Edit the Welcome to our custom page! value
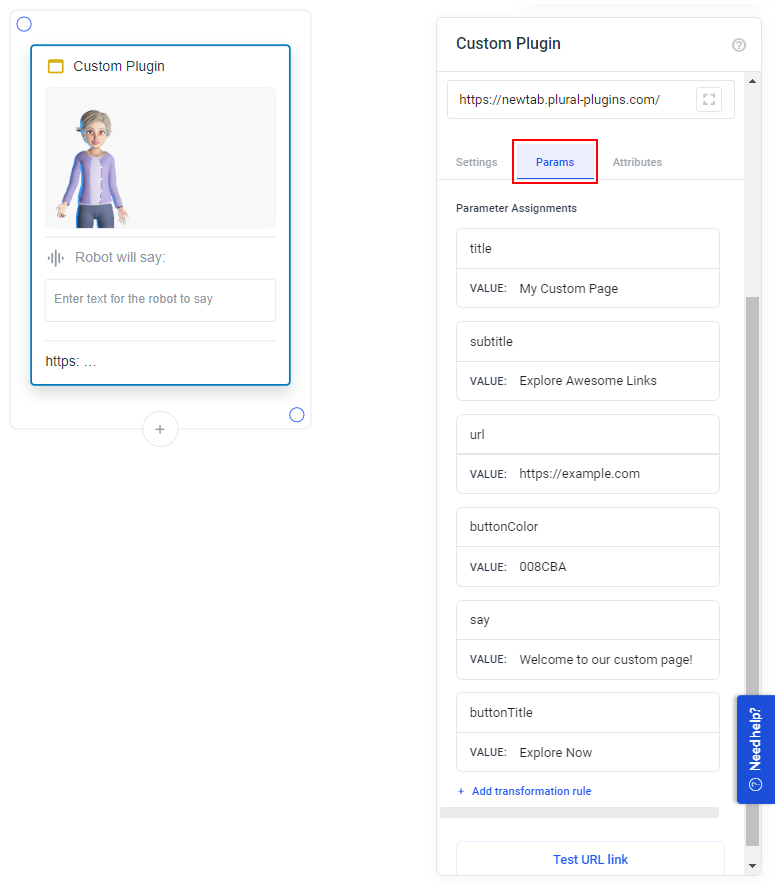This screenshot has width=775, height=883. tap(587, 659)
